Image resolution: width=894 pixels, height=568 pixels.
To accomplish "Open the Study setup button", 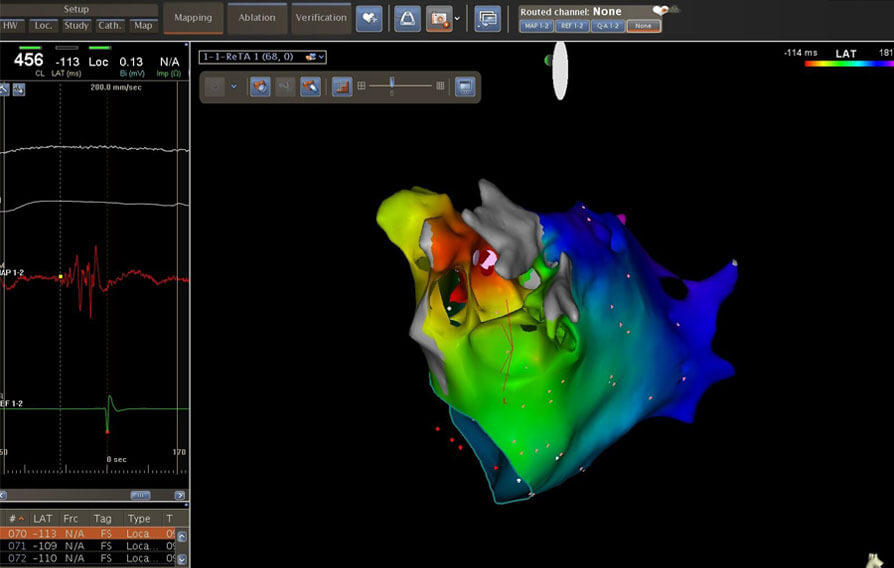I will tap(76, 25).
